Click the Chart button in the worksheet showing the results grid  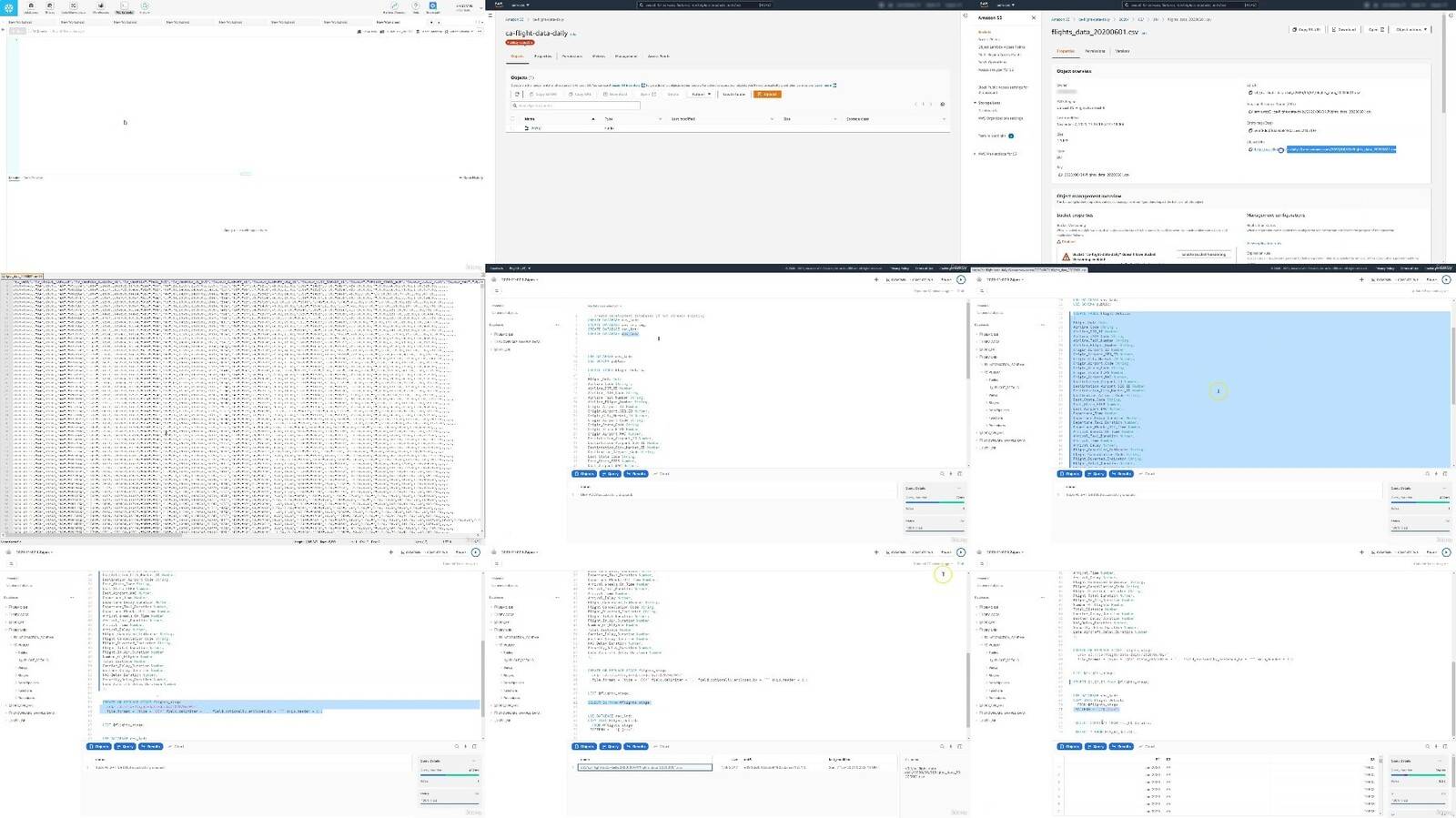coord(1148,746)
